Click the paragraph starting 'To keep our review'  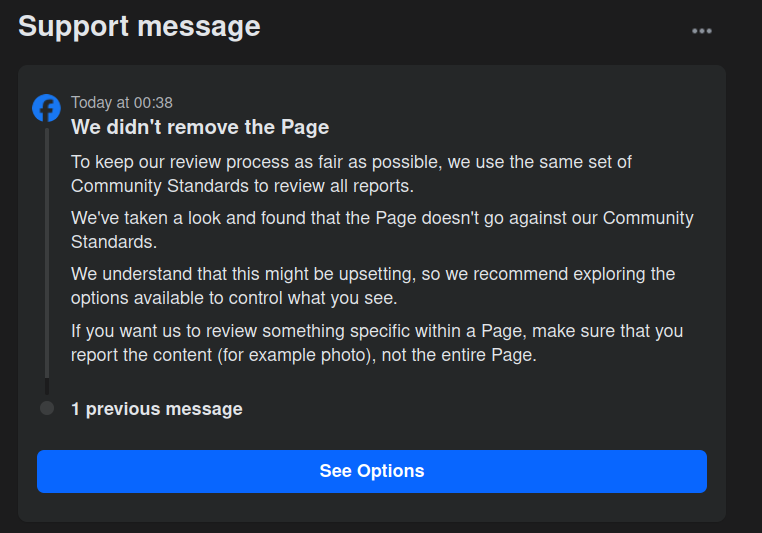pos(351,174)
